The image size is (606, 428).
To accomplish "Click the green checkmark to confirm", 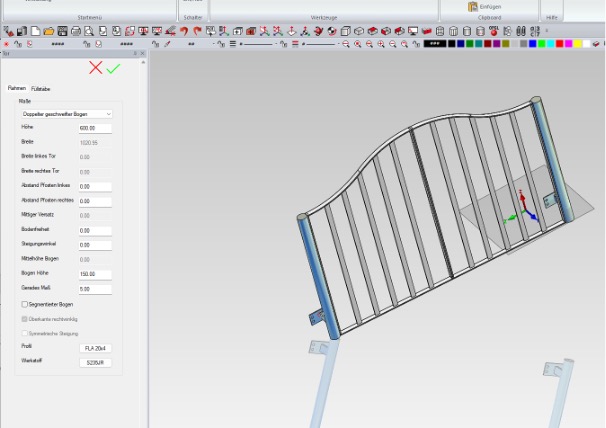I will [113, 68].
